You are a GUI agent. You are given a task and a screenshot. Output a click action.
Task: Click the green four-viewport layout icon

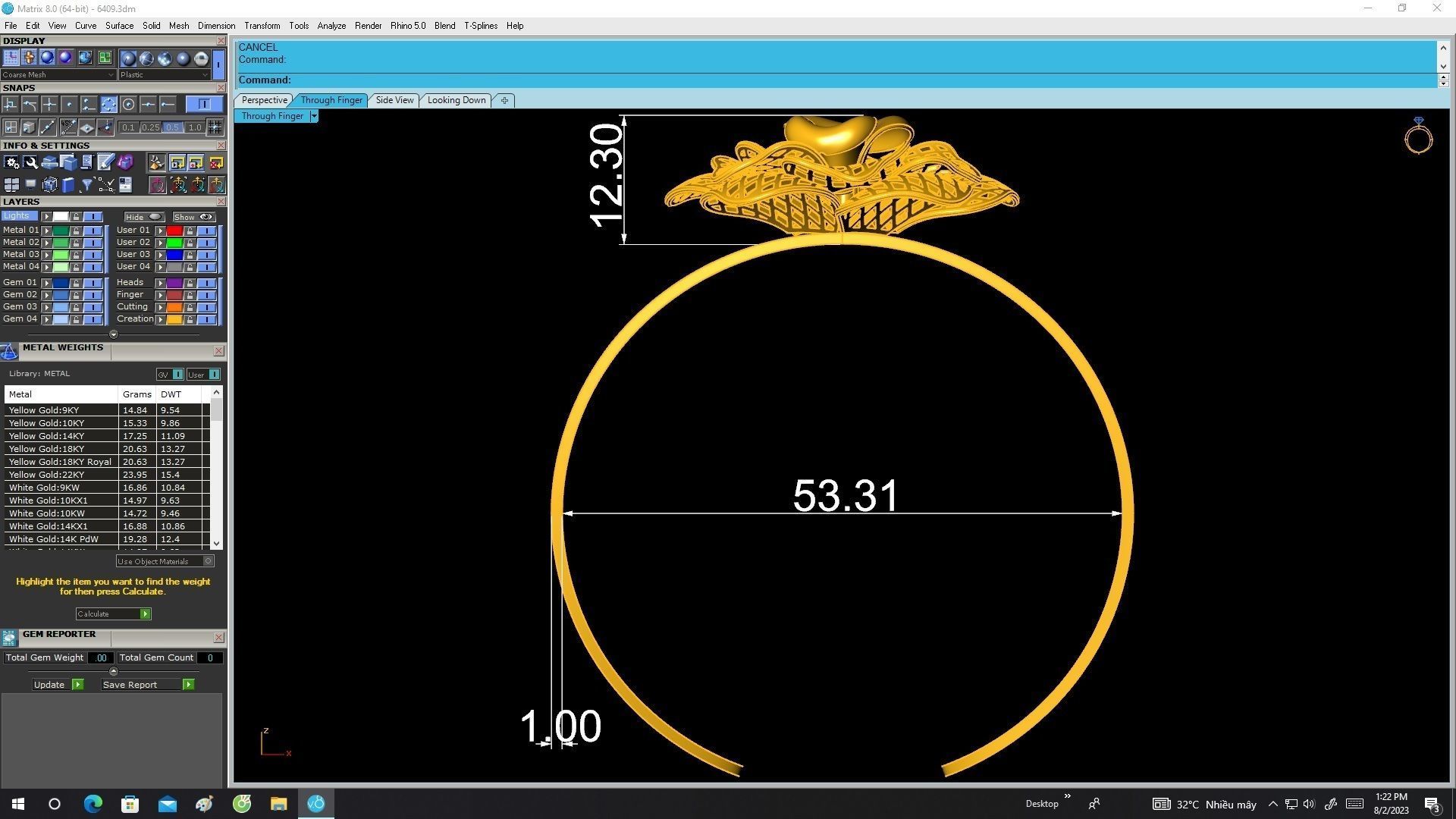point(105,58)
